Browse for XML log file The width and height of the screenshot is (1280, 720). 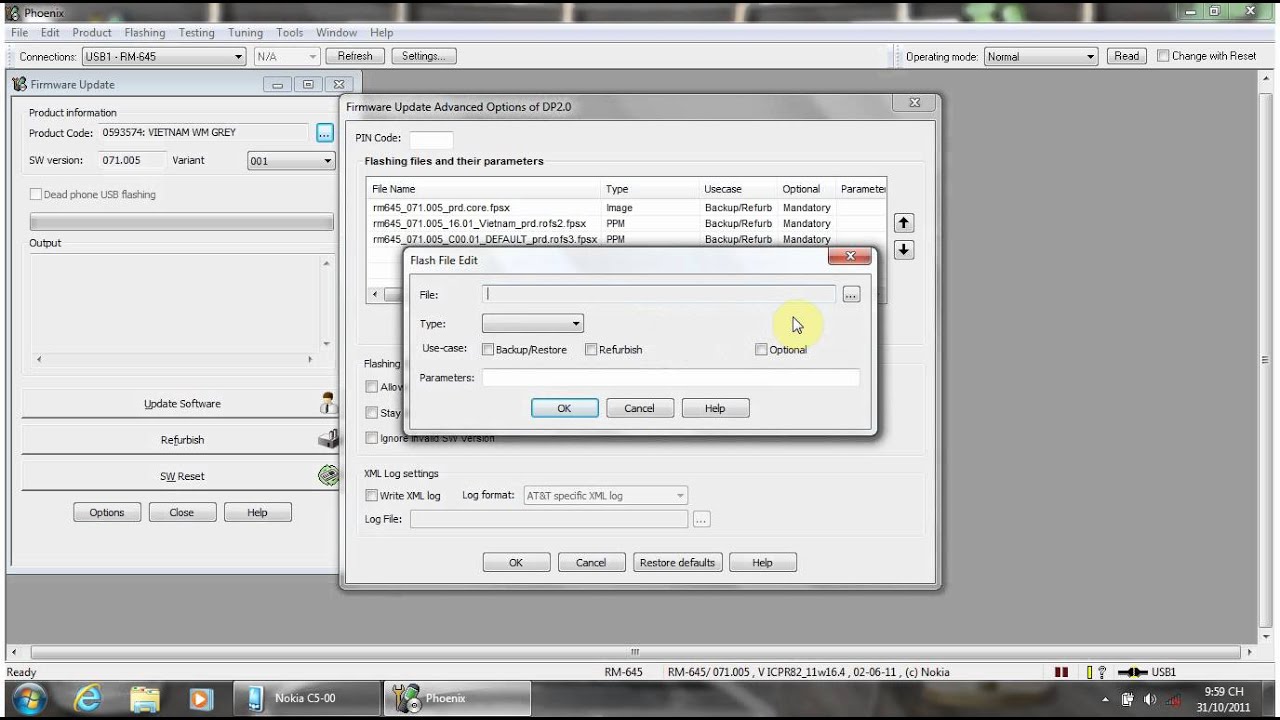701,519
